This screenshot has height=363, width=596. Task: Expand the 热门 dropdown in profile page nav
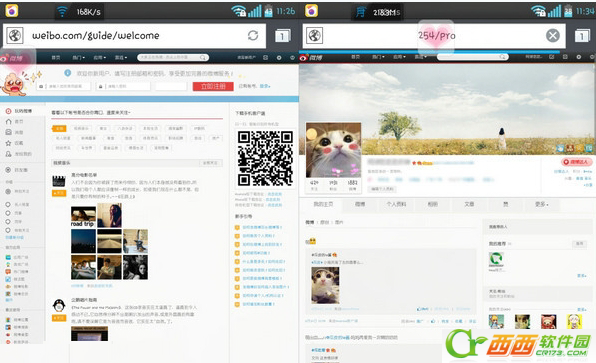pyautogui.click(x=378, y=57)
